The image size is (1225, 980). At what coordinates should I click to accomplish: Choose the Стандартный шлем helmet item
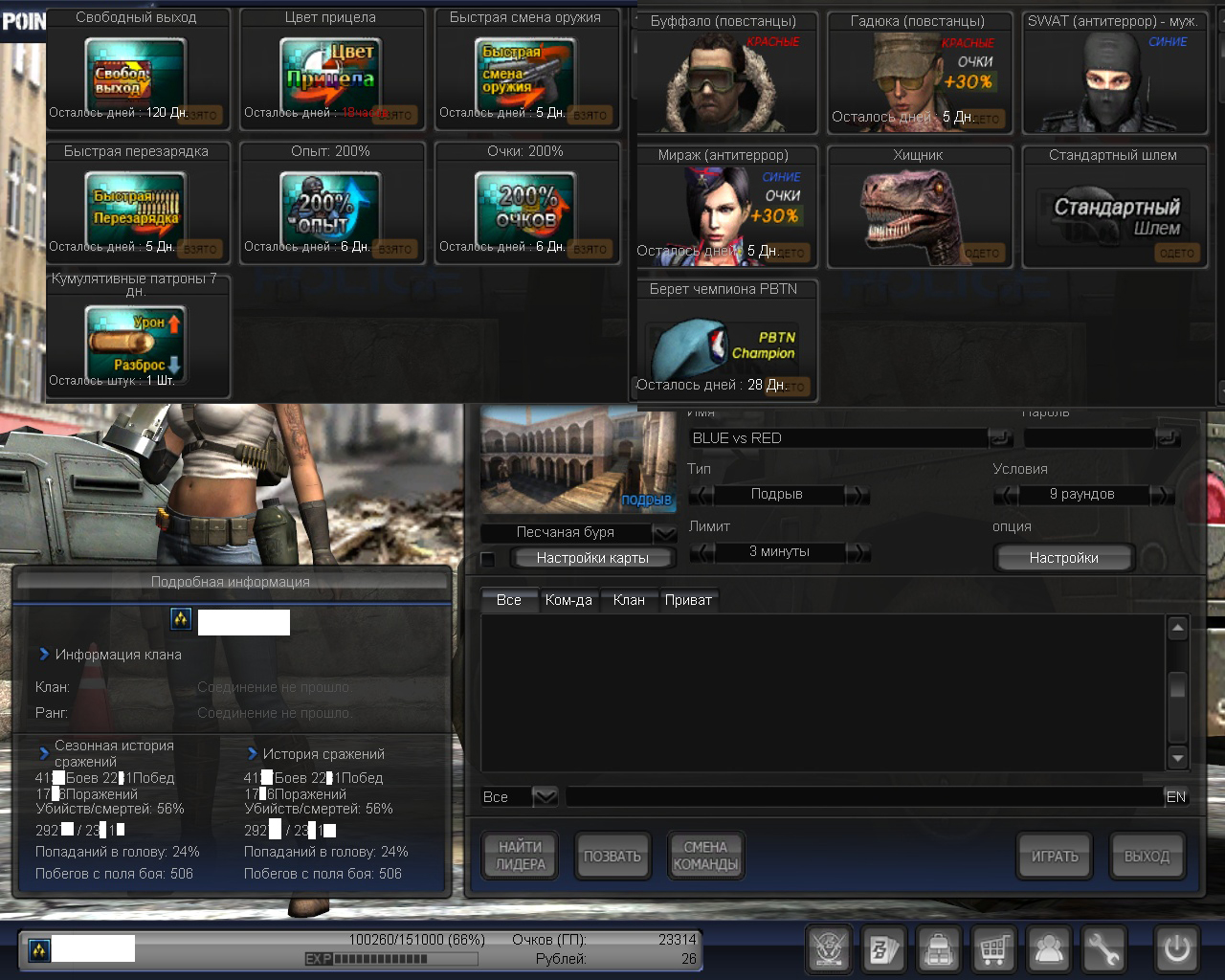[1113, 207]
